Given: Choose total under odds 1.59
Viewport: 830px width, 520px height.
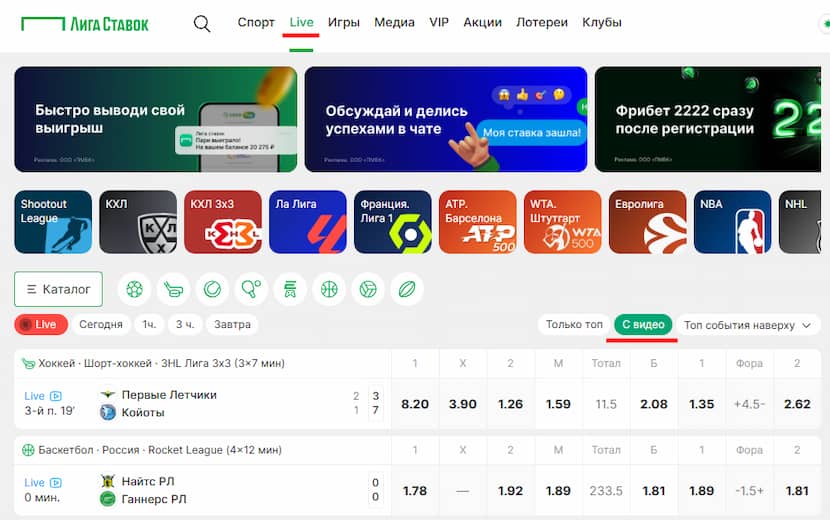Looking at the screenshot, I should click(x=558, y=404).
